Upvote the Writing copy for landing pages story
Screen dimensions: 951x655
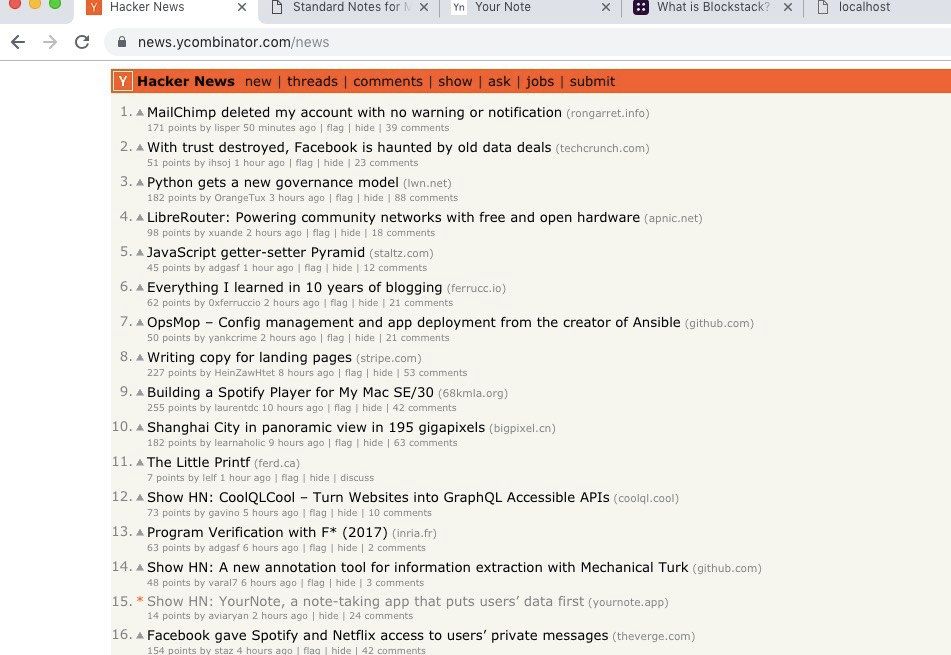[x=140, y=357]
